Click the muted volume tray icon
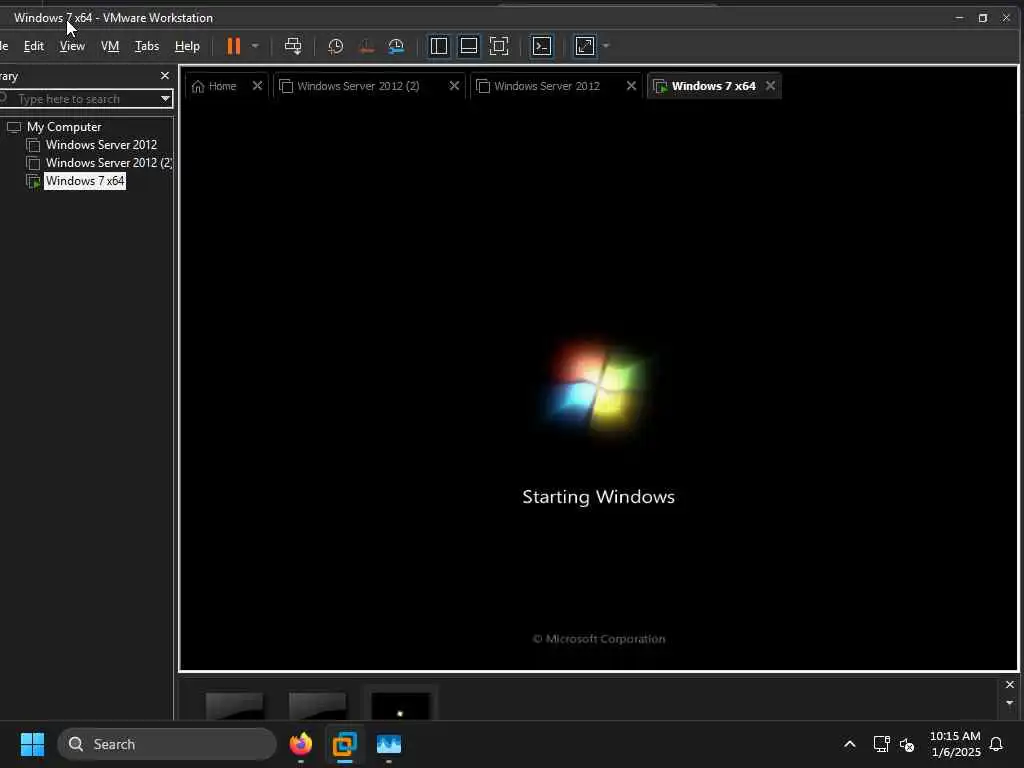This screenshot has width=1024, height=768. [907, 744]
